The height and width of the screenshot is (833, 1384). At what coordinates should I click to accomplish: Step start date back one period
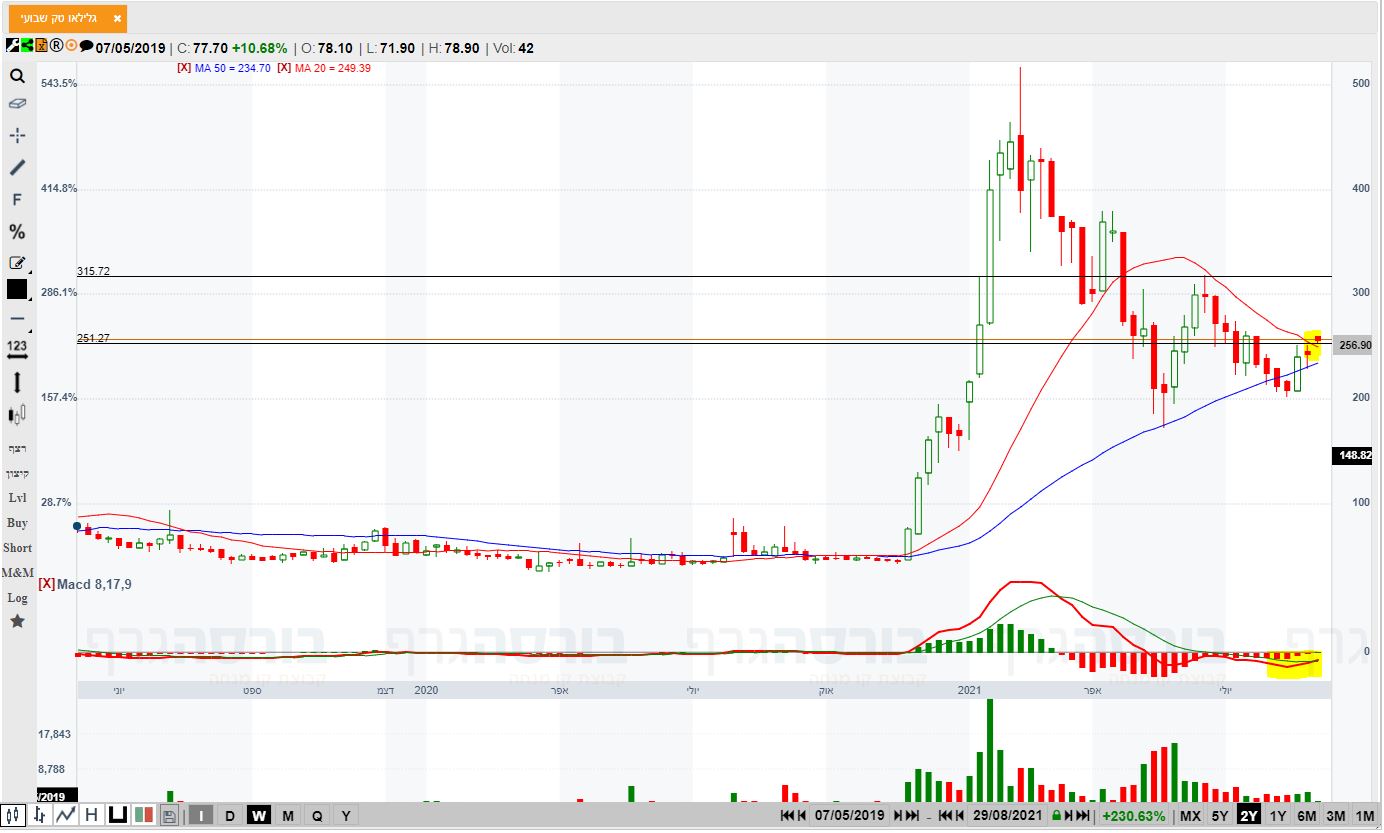(x=802, y=816)
